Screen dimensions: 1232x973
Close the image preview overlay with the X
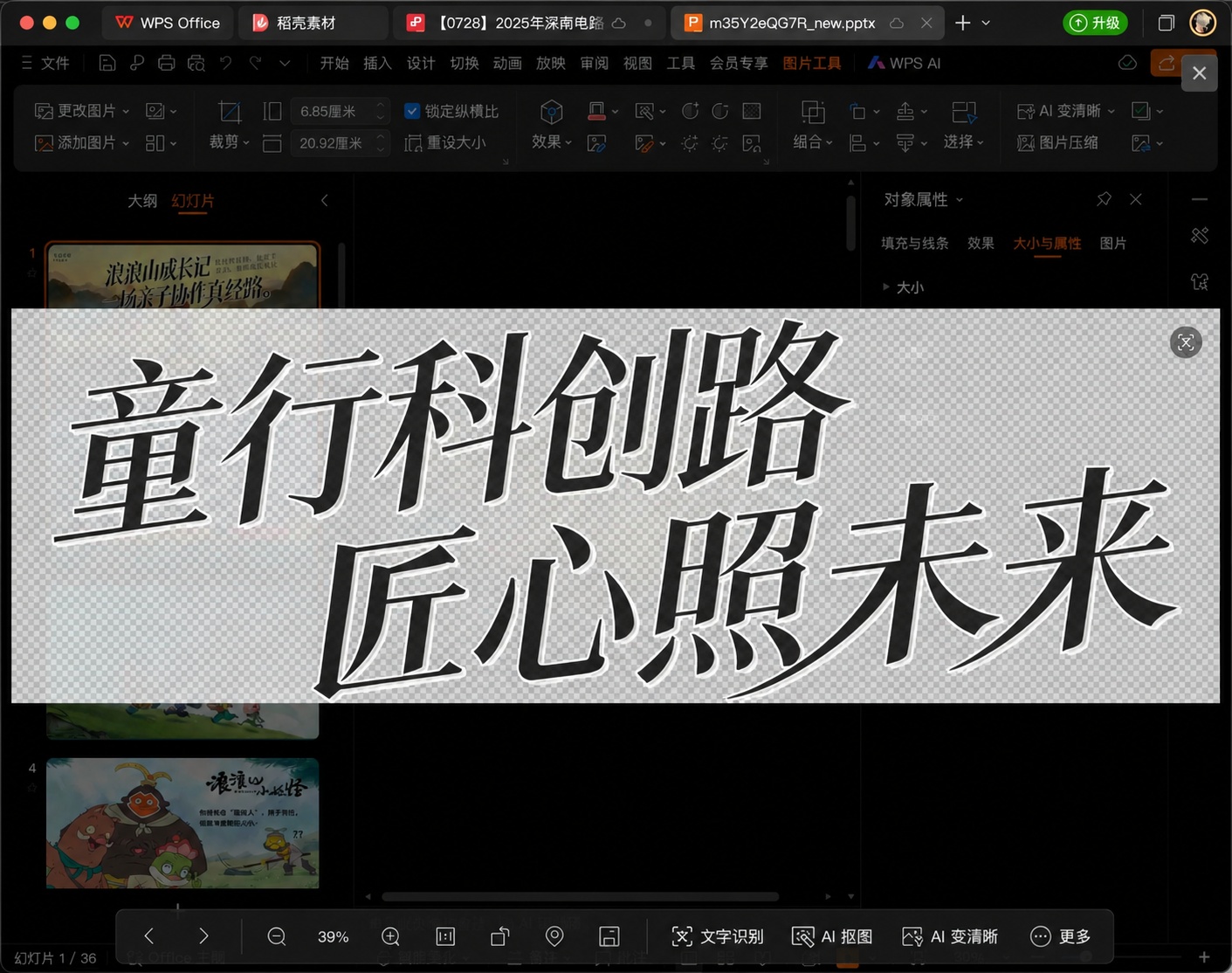[x=1199, y=73]
